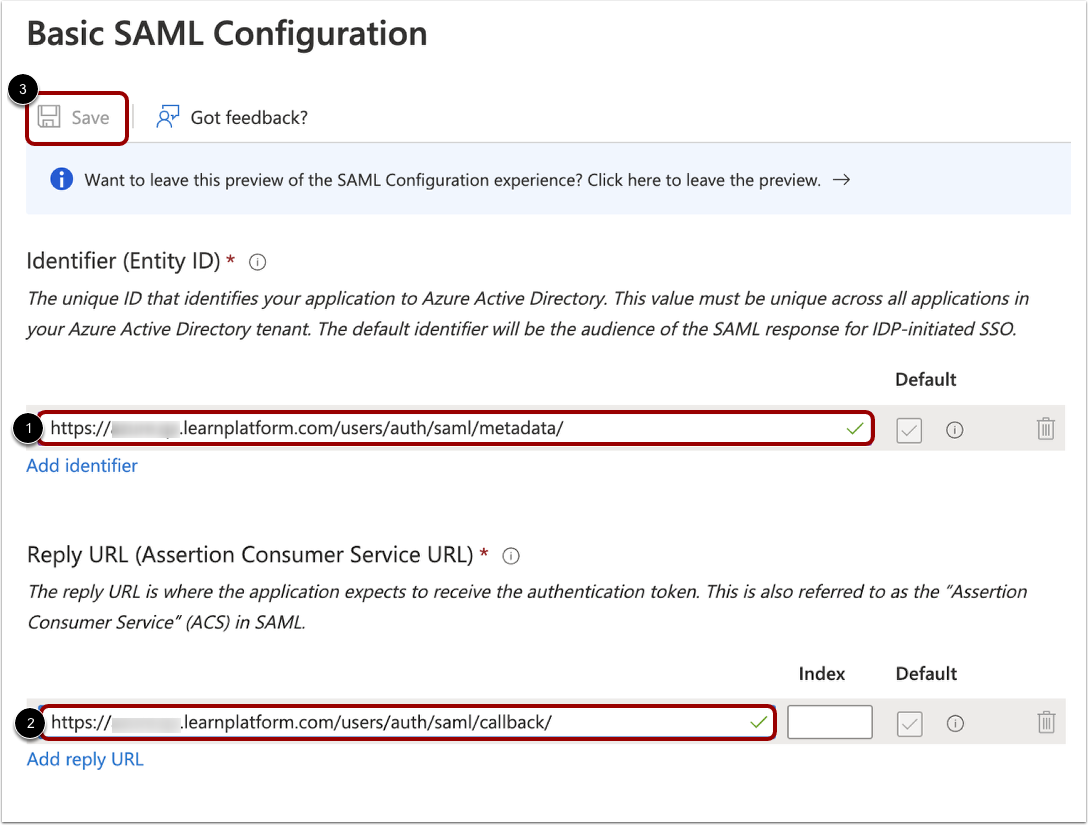Click the Add reply URL link
This screenshot has width=1088, height=825.
[85, 759]
